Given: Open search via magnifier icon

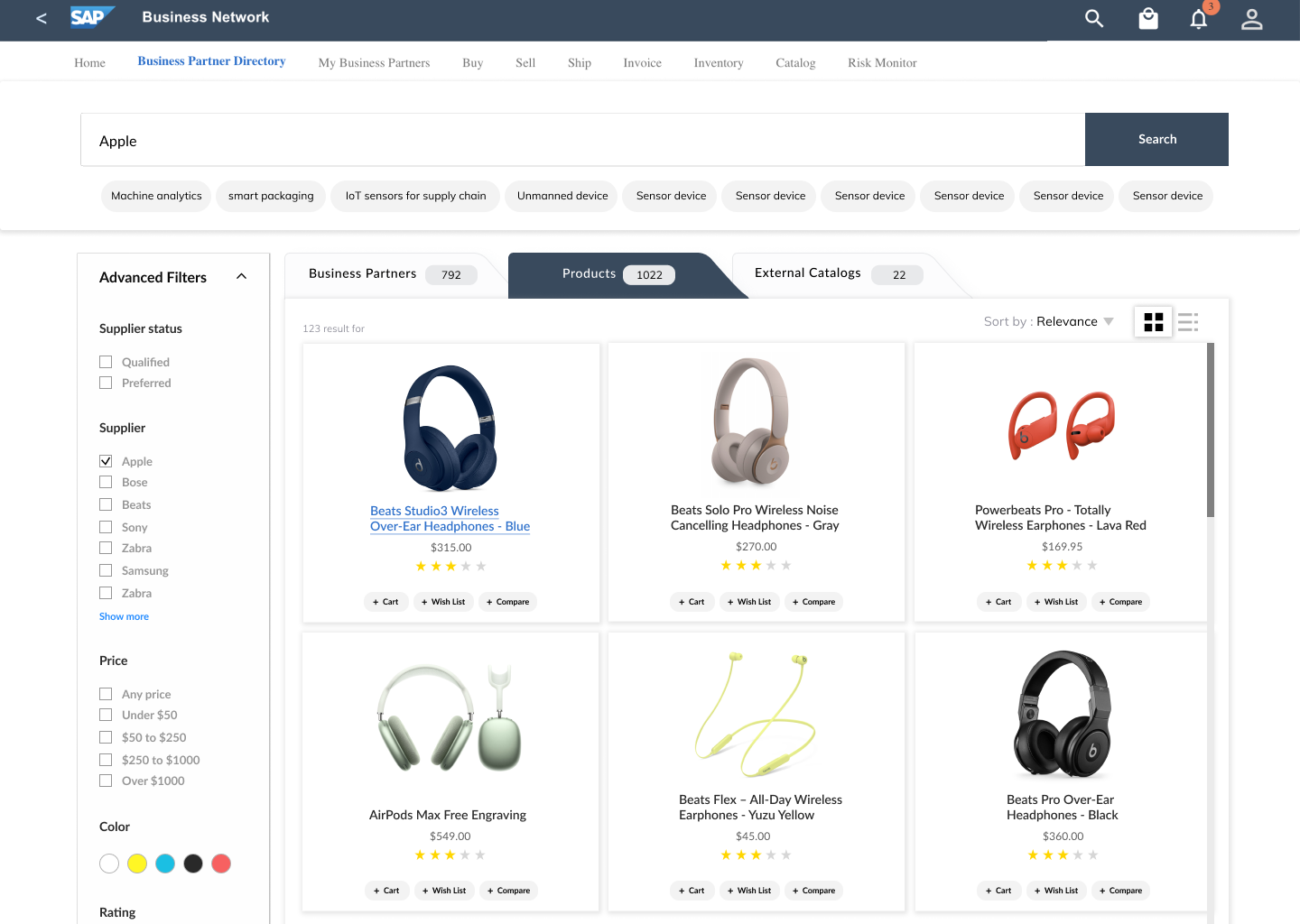Looking at the screenshot, I should click(1094, 18).
